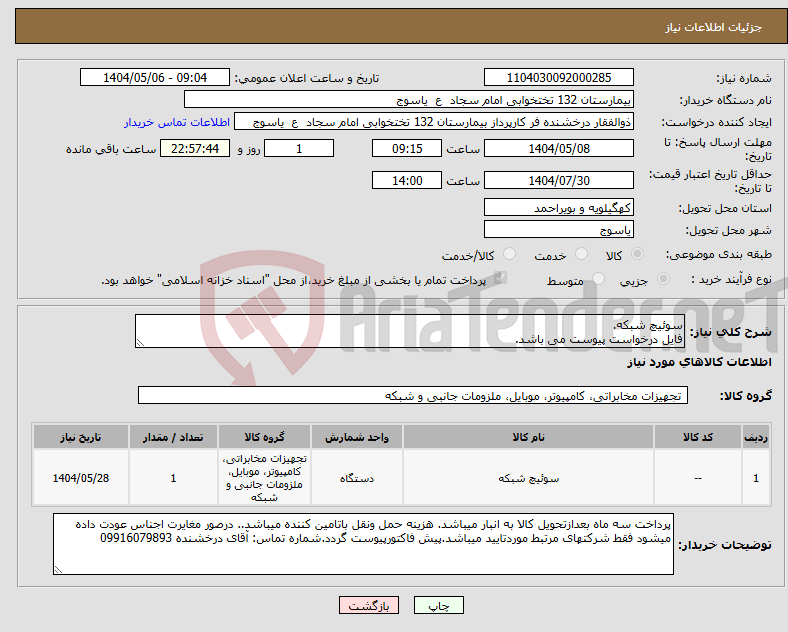Click the بازگشت back button
Screen dimensions: 788x632
pyautogui.click(x=369, y=605)
